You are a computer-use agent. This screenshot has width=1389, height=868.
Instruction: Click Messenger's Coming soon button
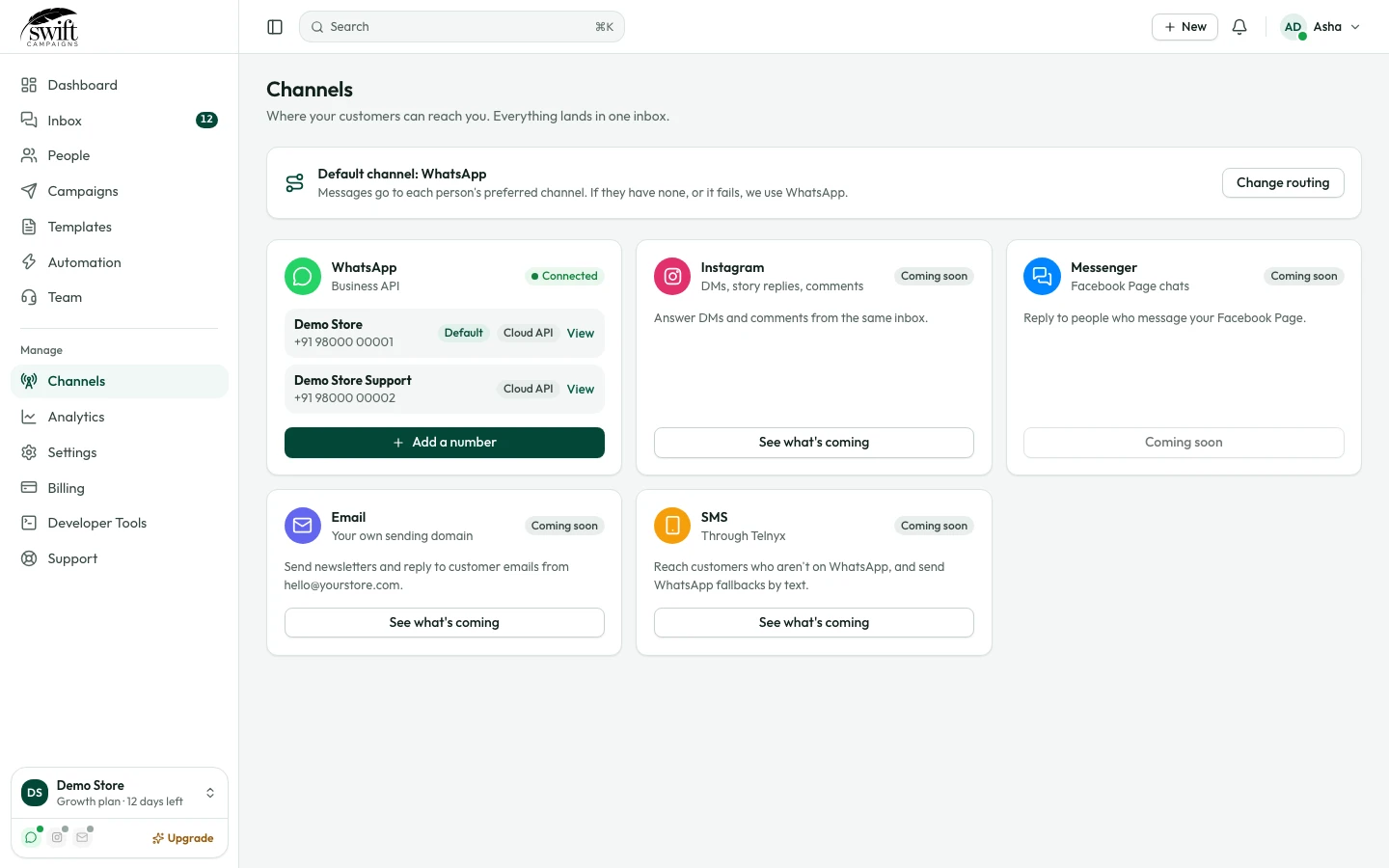[1184, 443]
